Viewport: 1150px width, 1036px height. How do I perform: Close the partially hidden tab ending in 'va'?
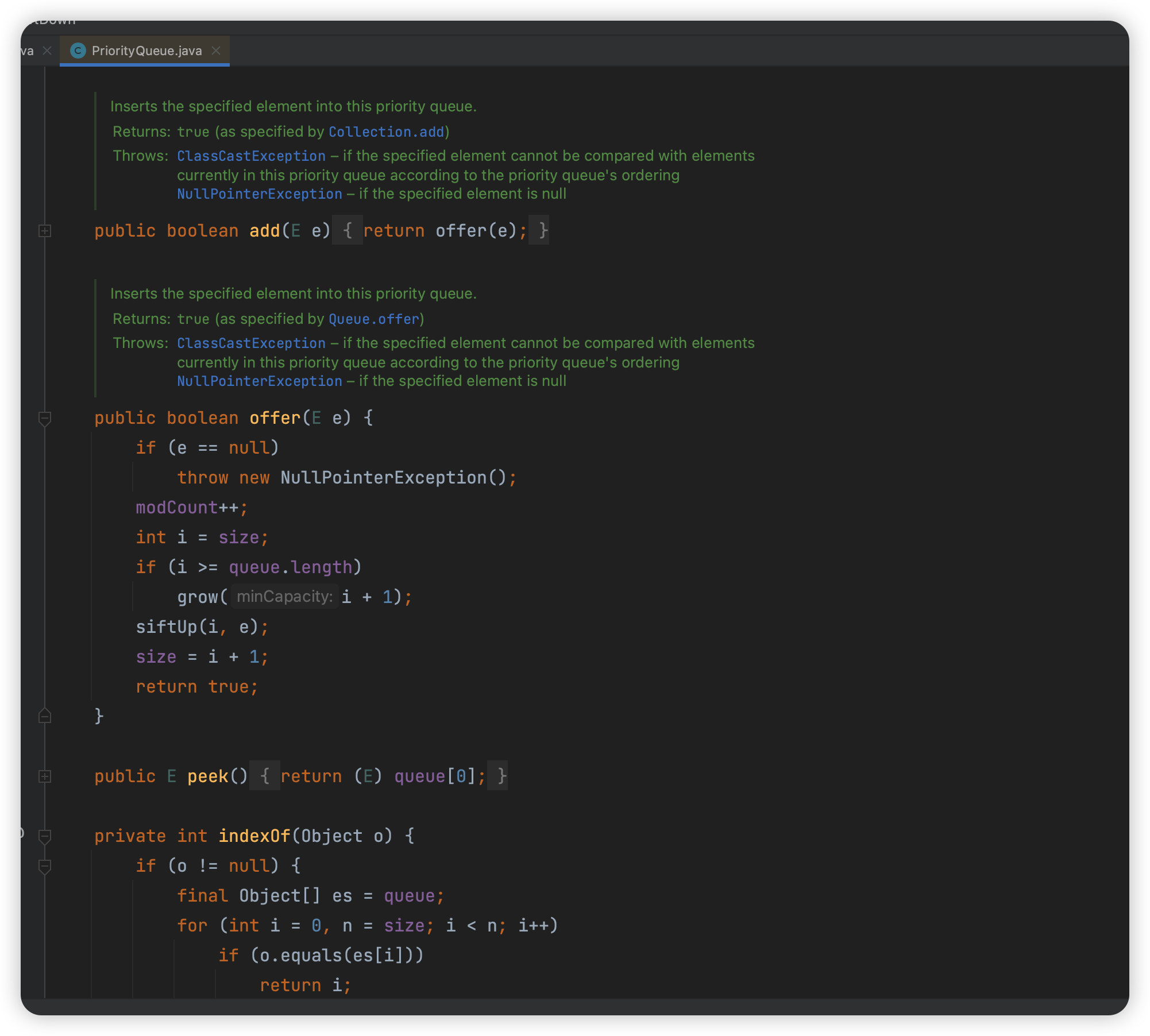[47, 51]
